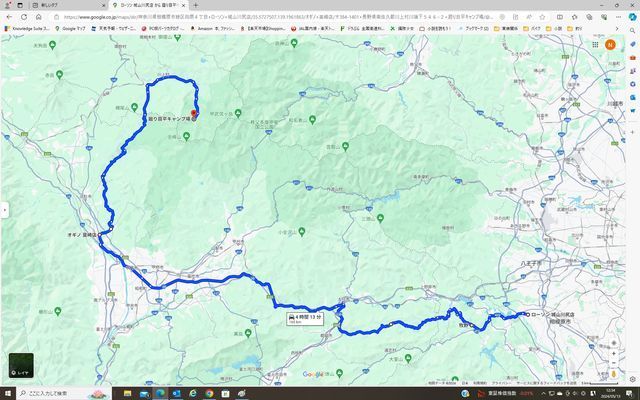Open the Google account avatar
Viewport: 640px width, 400px height.
tap(610, 44)
